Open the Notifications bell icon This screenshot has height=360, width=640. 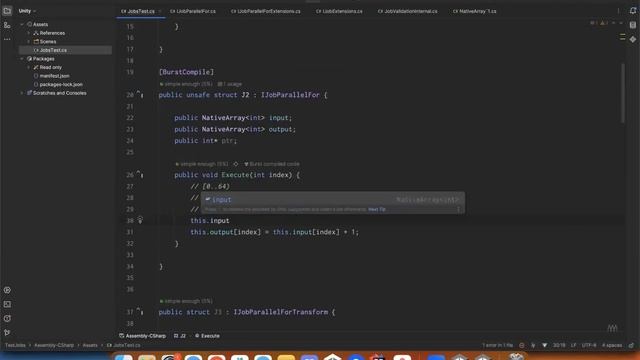click(x=633, y=11)
